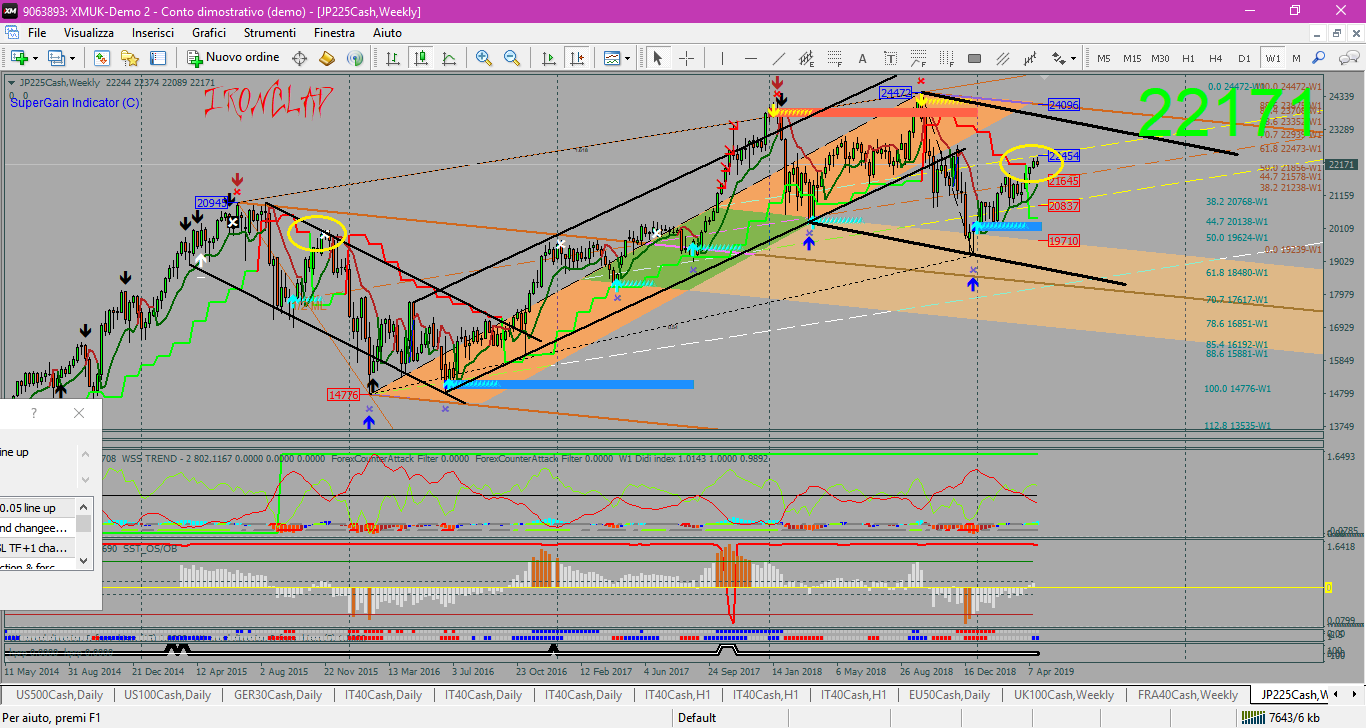The height and width of the screenshot is (728, 1366).
Task: Select the parallel lines channel tool
Action: coord(1002,58)
